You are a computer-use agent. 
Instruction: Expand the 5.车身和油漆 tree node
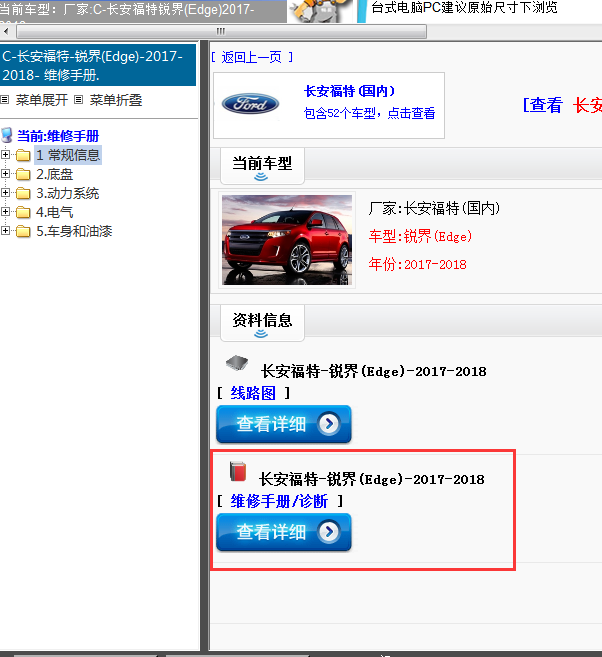point(5,230)
